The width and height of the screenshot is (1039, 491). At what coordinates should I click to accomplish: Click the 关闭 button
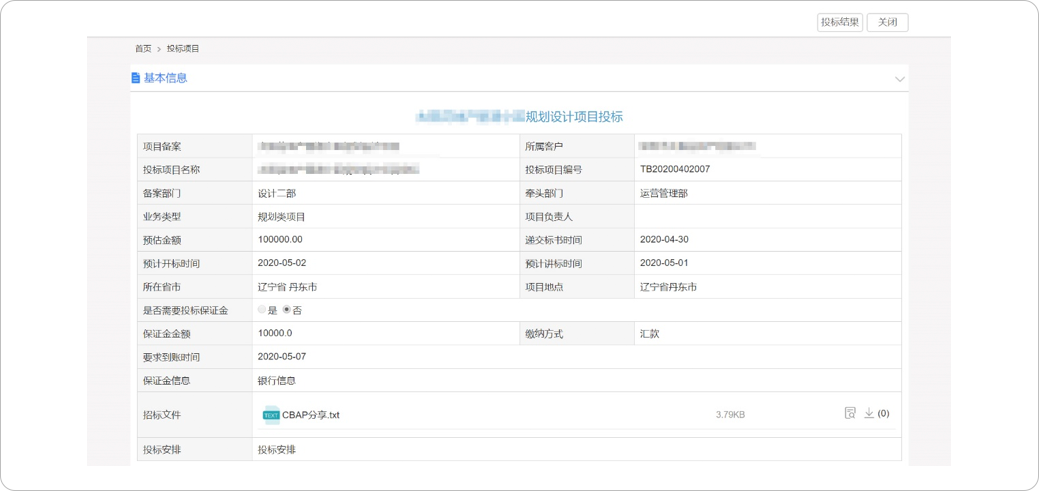887,22
